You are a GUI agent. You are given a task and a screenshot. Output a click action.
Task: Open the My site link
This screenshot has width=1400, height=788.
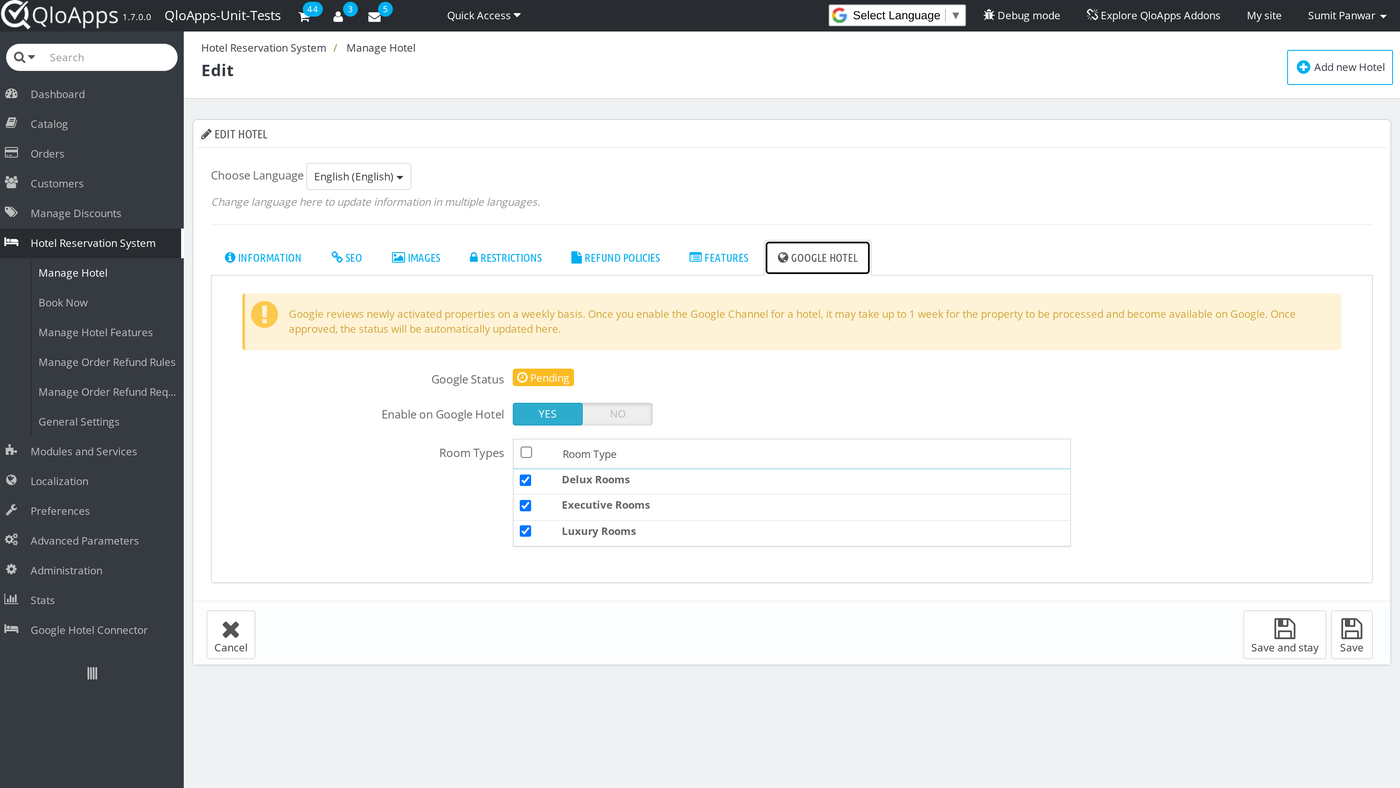(x=1264, y=16)
